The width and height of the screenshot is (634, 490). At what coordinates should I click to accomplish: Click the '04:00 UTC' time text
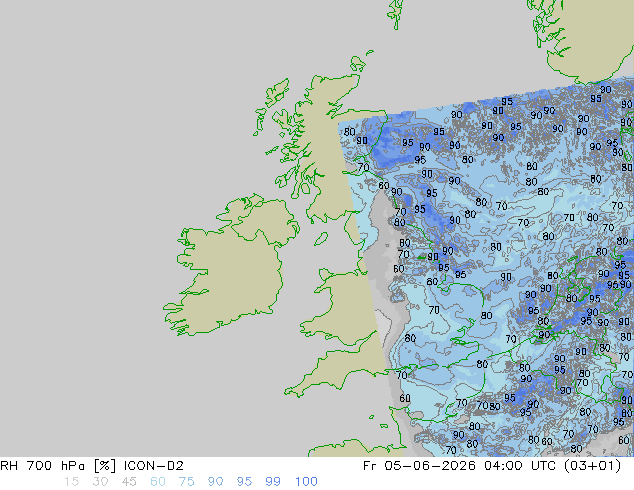(522, 466)
